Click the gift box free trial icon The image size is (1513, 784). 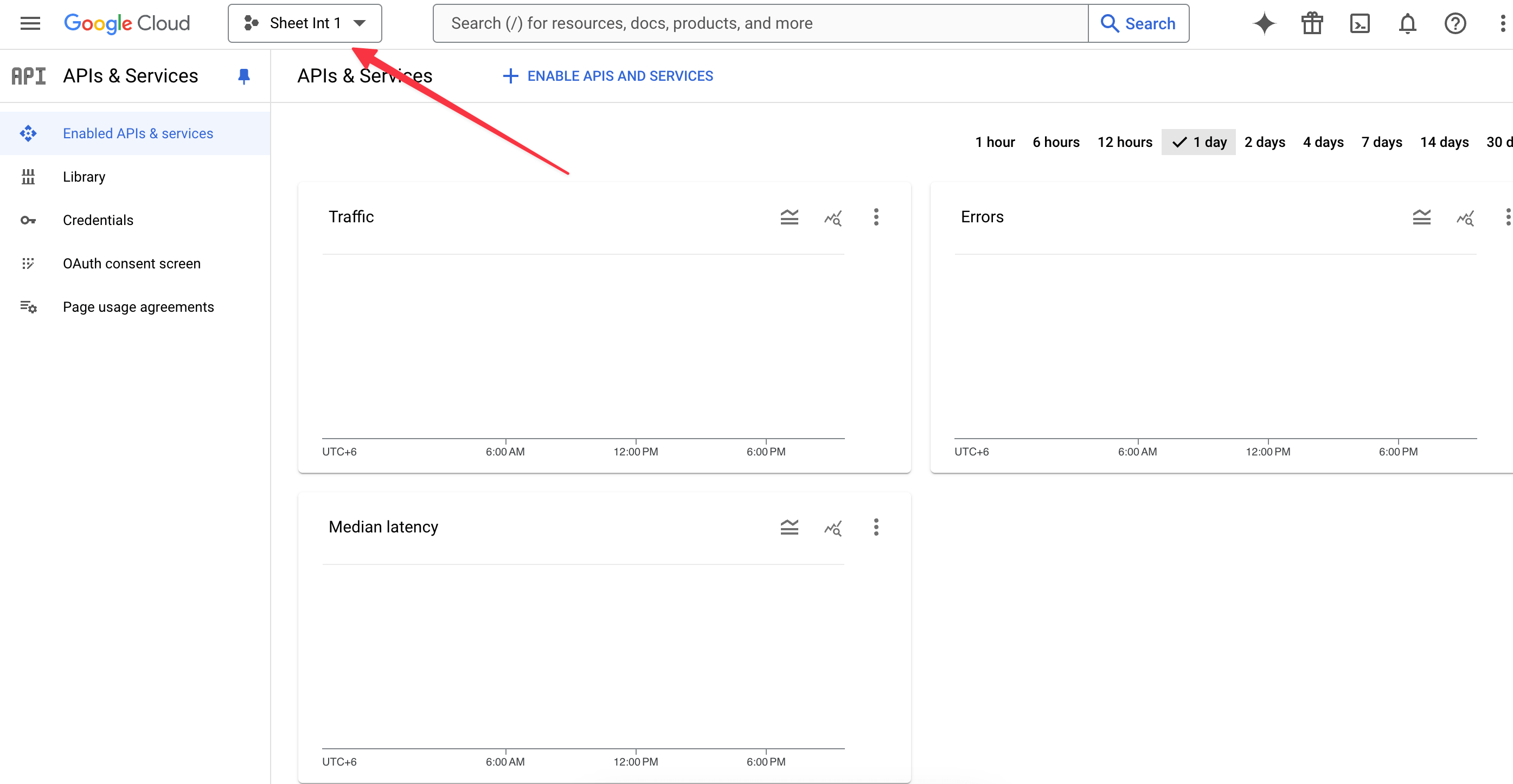(x=1312, y=23)
